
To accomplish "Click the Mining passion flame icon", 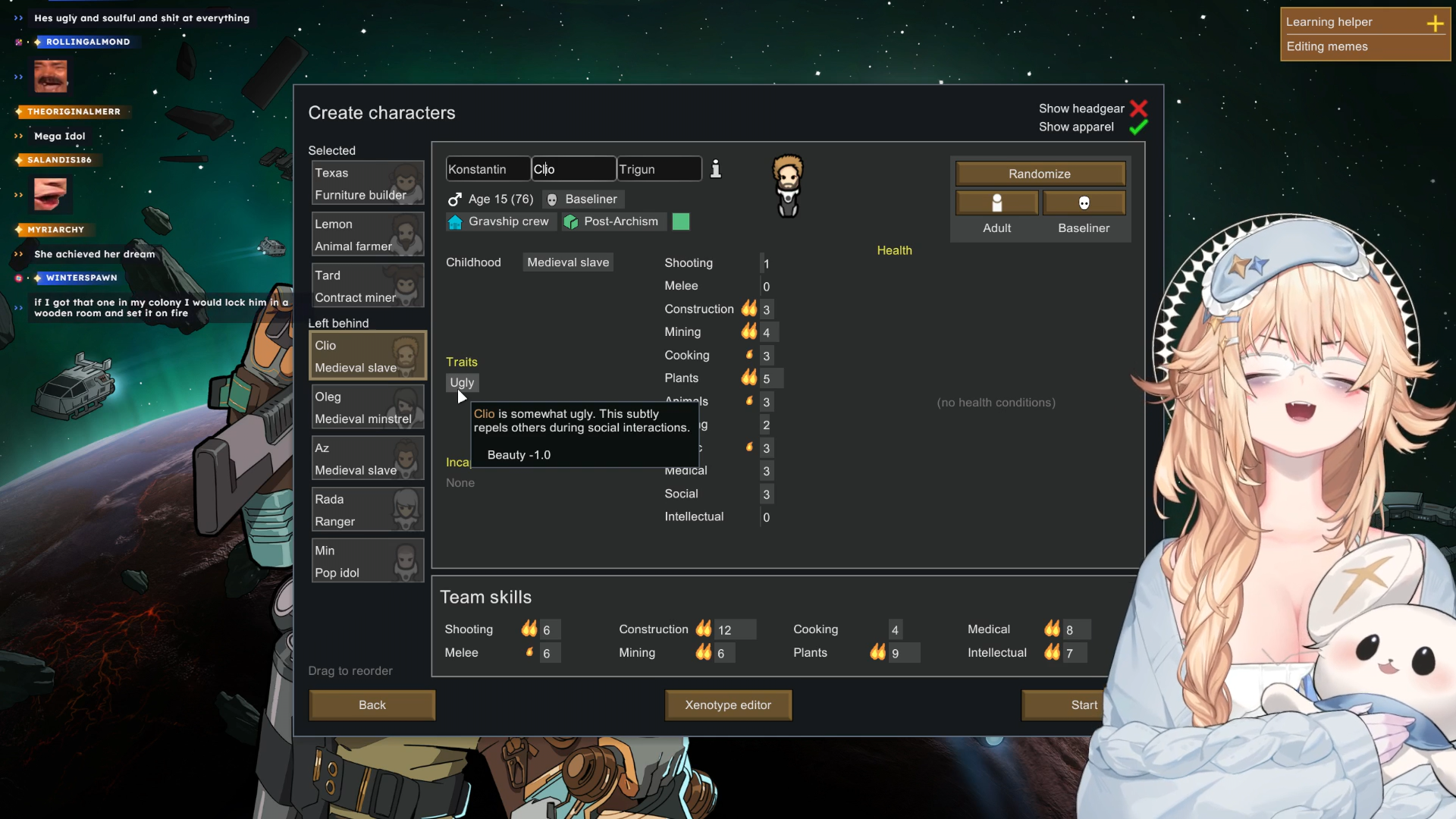I will click(748, 331).
